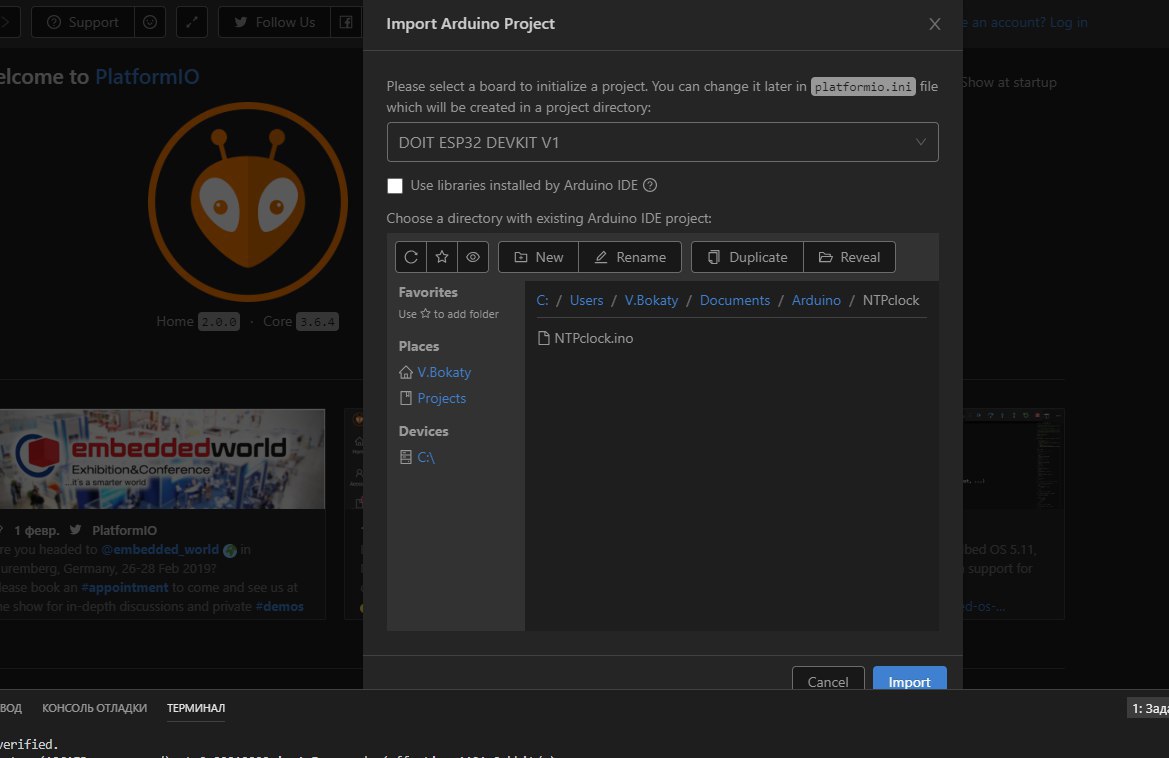
Task: Click the PlatformIO alien logo
Action: [248, 202]
